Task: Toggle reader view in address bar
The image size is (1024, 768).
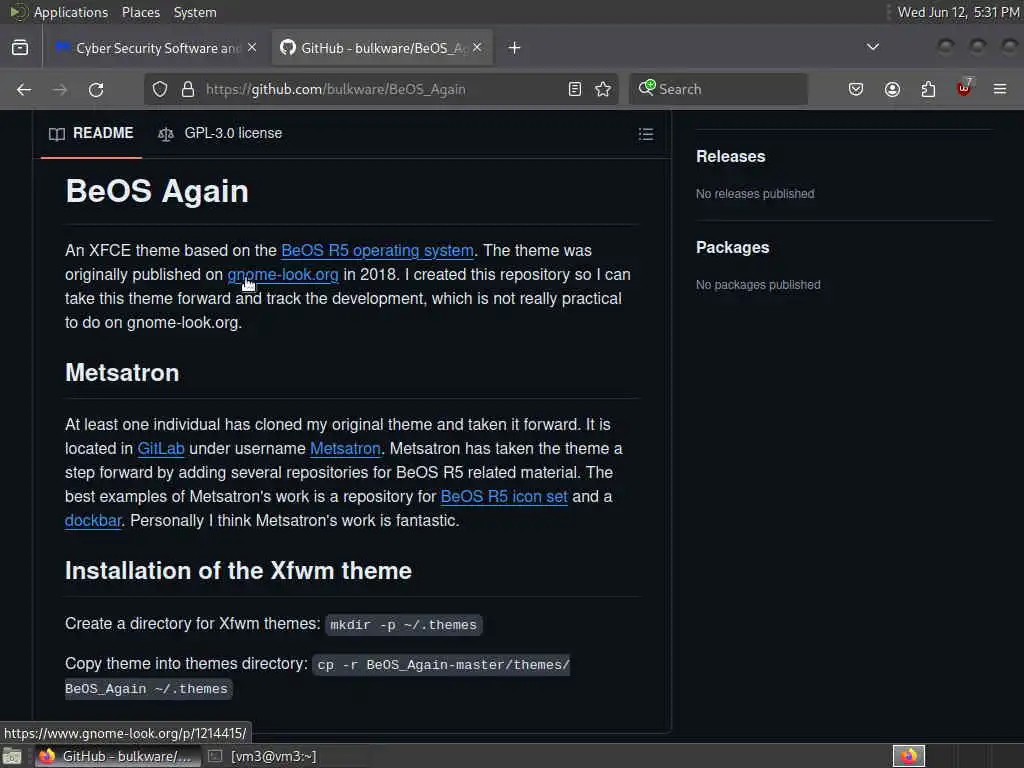Action: [575, 89]
